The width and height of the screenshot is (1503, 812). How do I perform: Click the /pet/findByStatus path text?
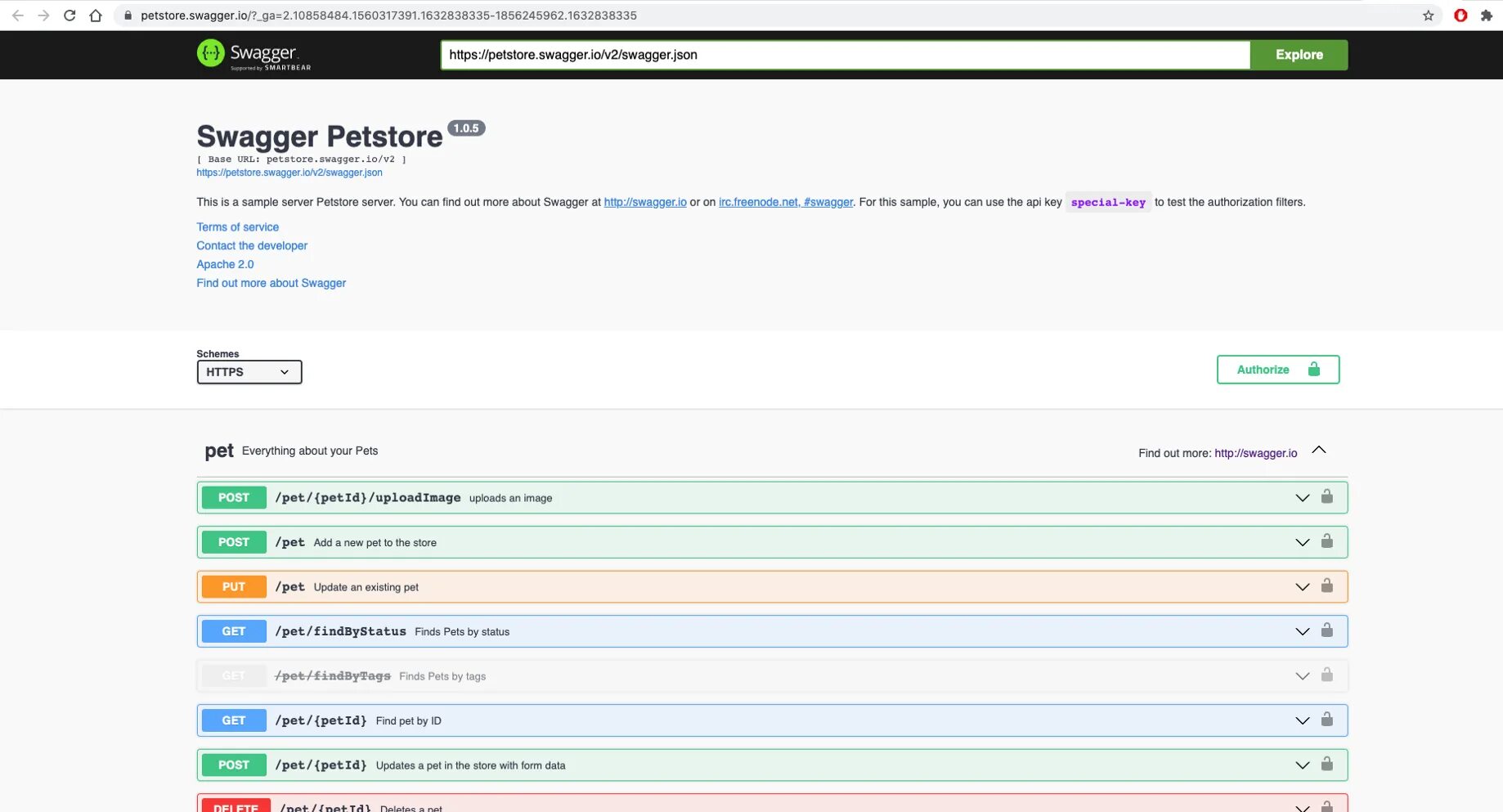pos(340,631)
